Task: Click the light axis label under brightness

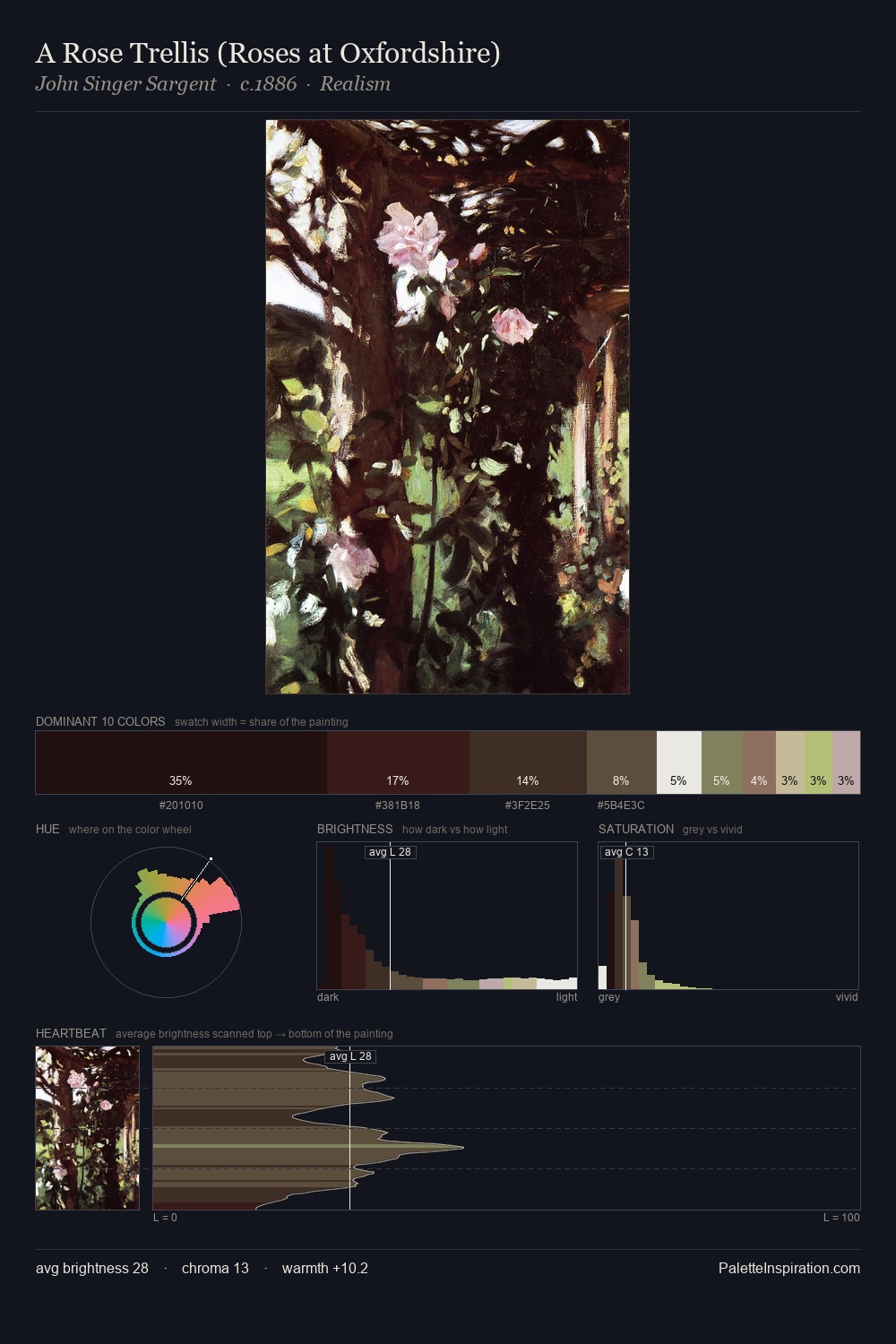Action: 566,997
